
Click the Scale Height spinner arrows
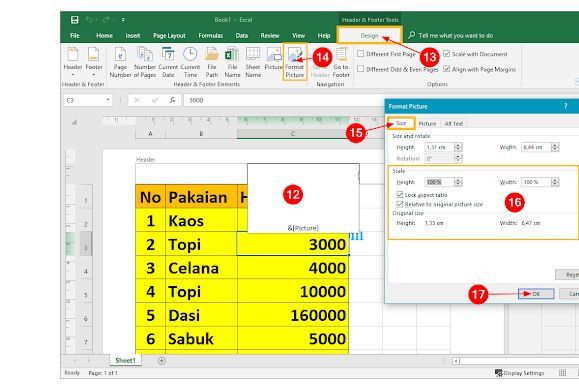458,182
